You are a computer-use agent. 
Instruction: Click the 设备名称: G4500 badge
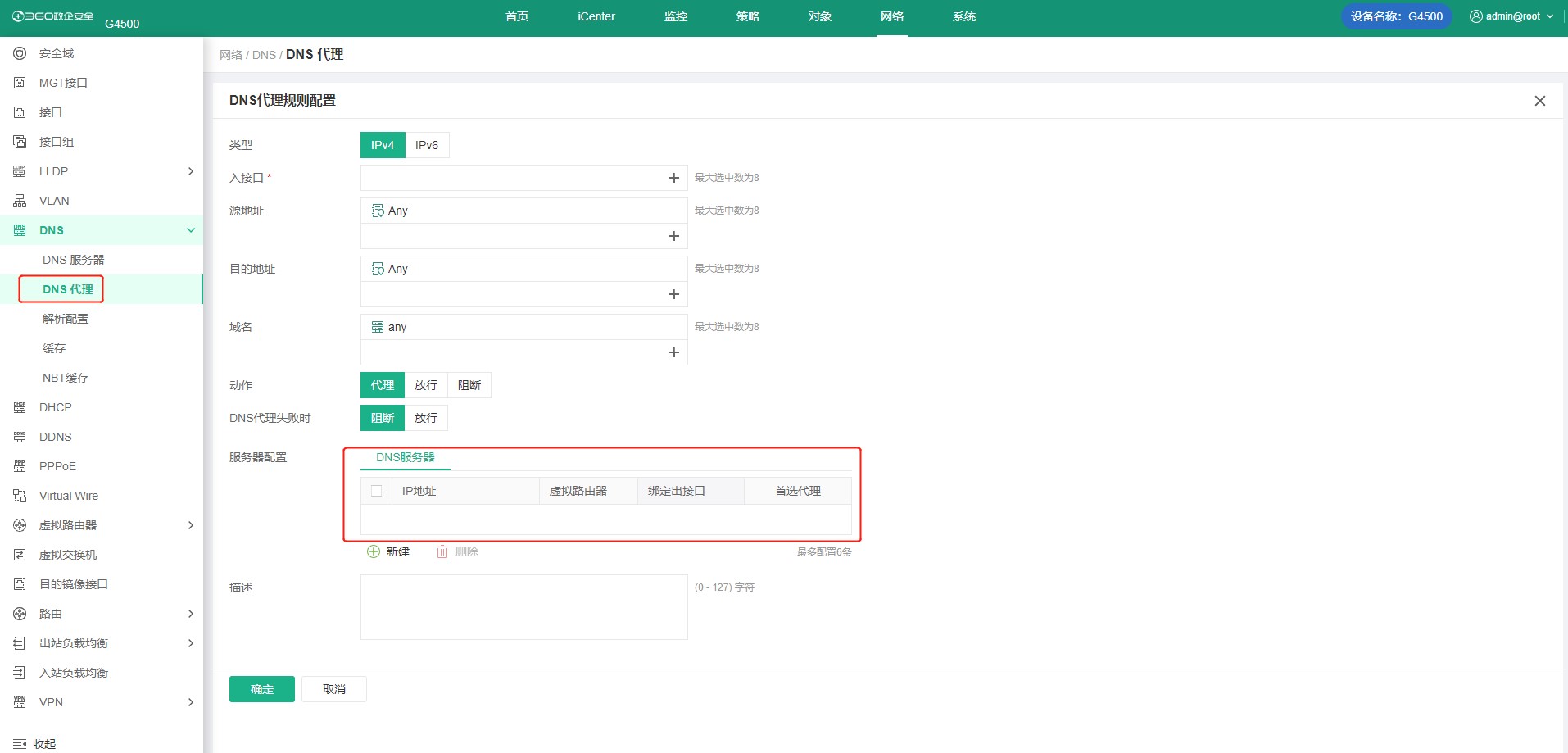(1397, 16)
